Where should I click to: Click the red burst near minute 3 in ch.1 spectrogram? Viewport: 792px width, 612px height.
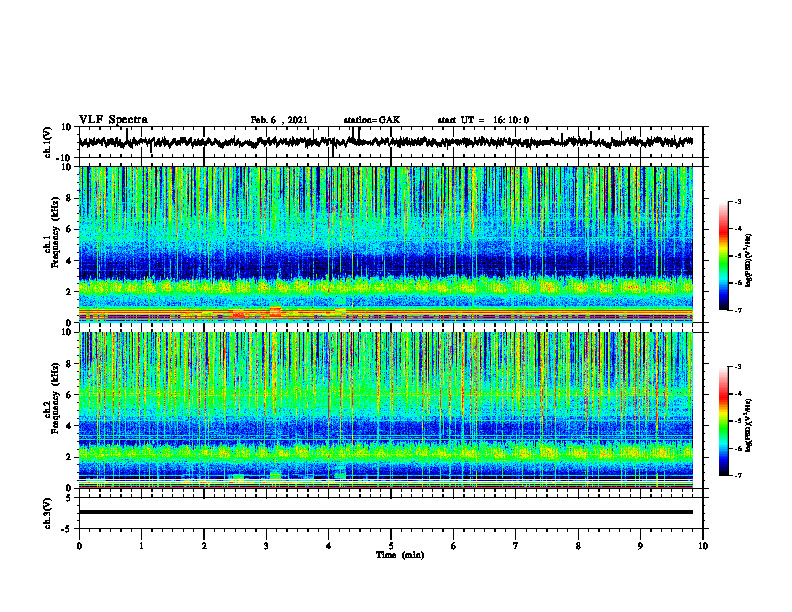point(275,312)
